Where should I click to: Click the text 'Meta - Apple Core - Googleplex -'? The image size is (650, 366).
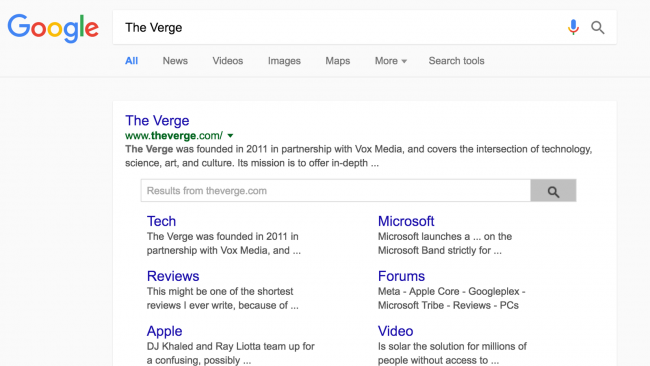tap(451, 291)
